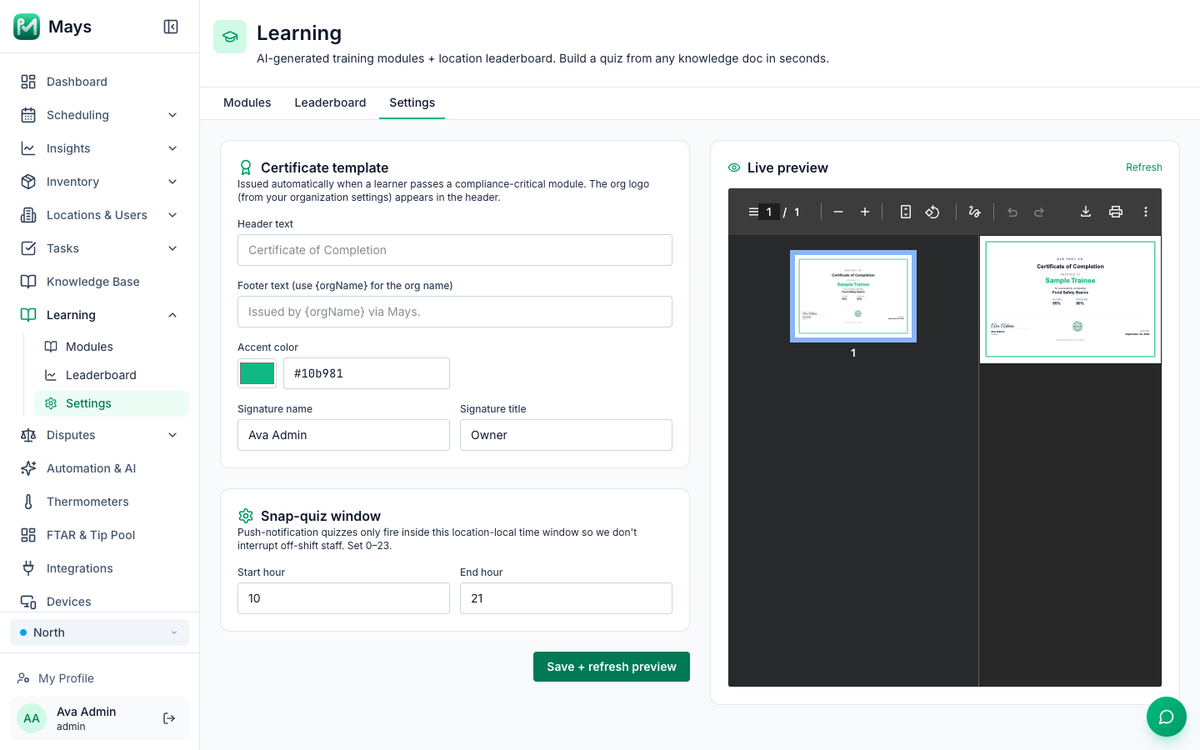
Task: Click the certificate page in preview
Action: click(x=1070, y=299)
